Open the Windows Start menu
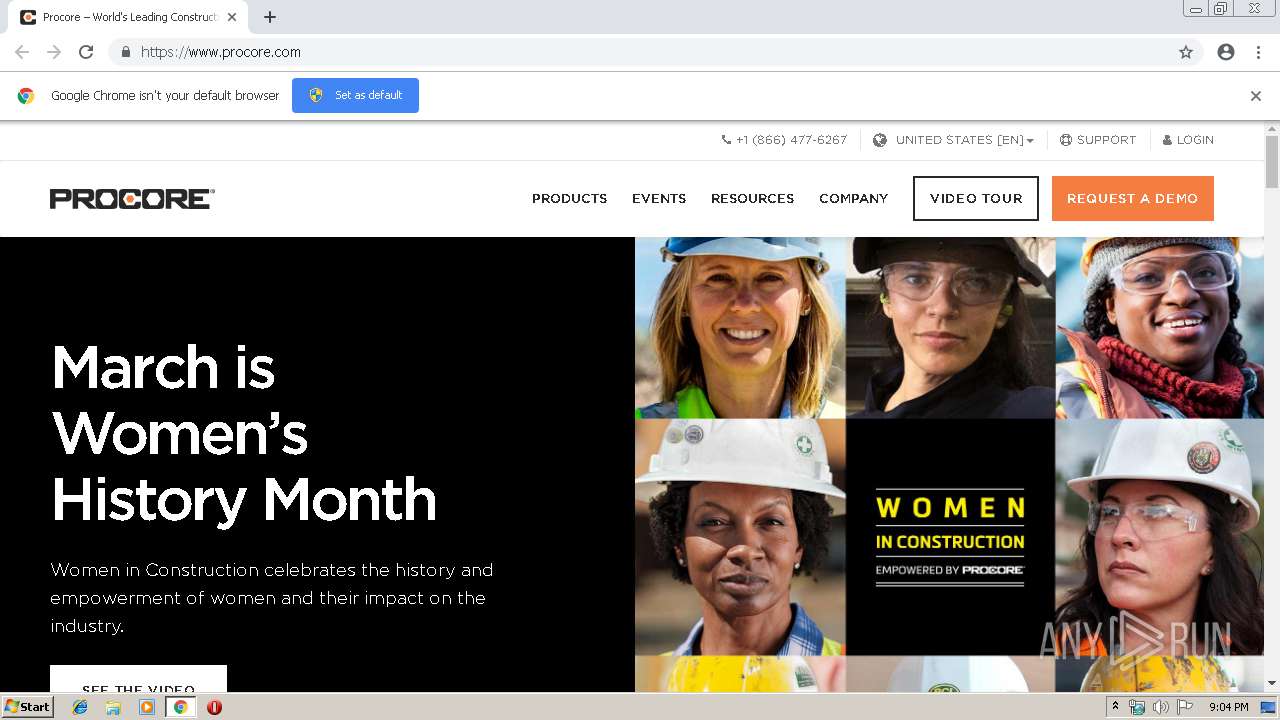1280x720 pixels. click(x=28, y=707)
